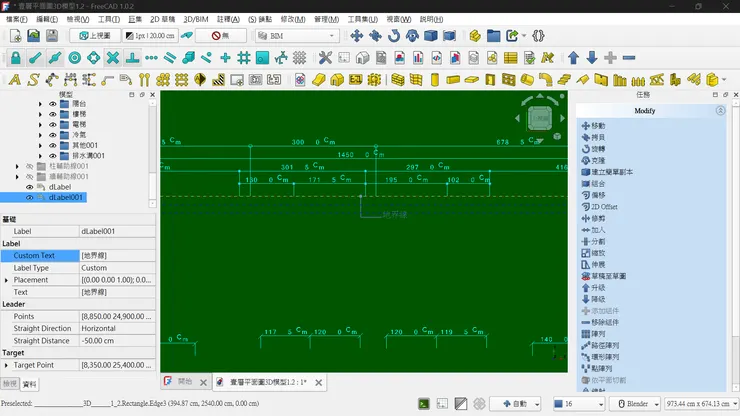Viewport: 740px width, 416px height.
Task: Click the blue up arrow Upgrade toolbar icon
Action: [x=573, y=58]
